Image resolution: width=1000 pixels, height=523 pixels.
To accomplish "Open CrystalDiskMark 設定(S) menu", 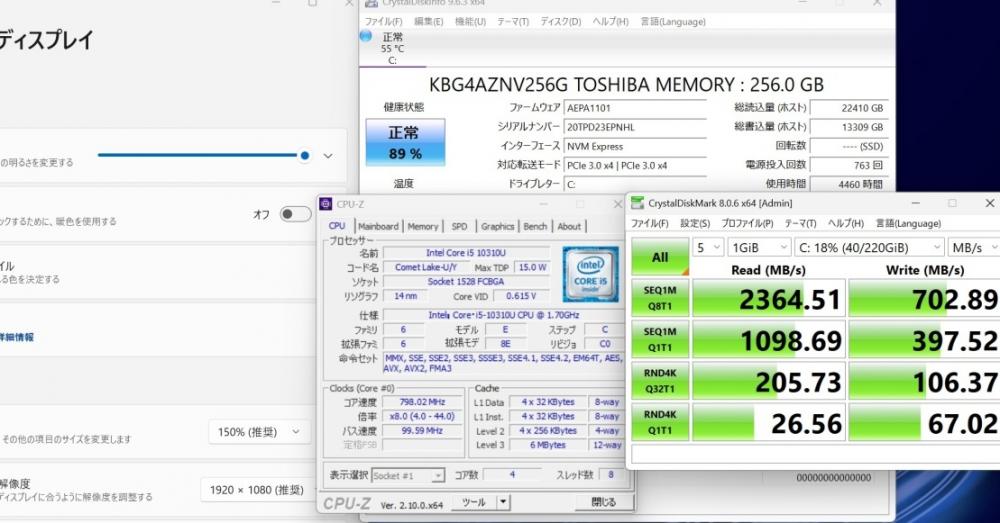I will [x=695, y=223].
